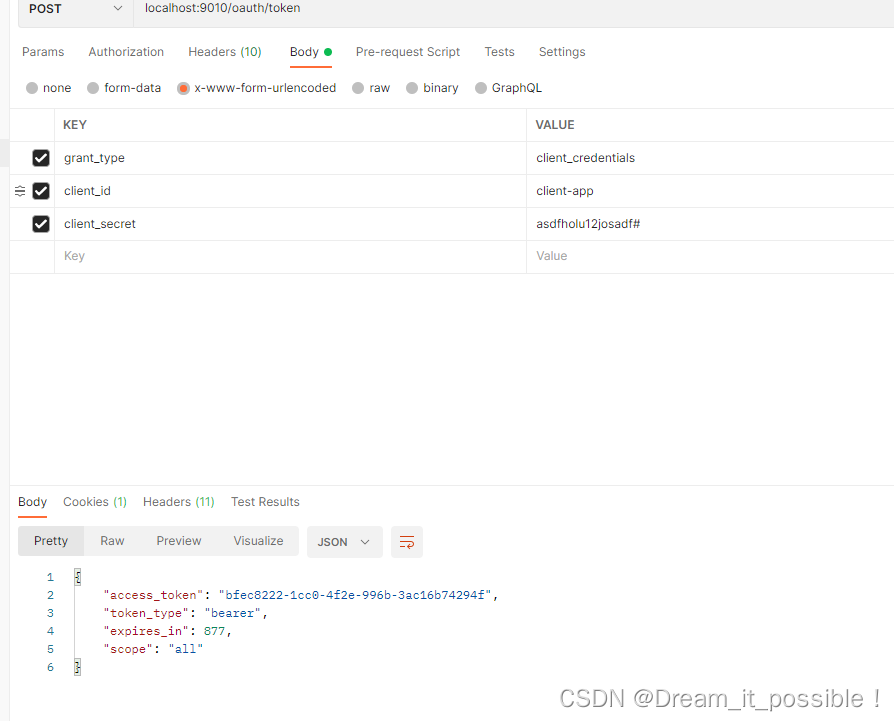Click the "token_type" key in JSON
The width and height of the screenshot is (894, 721).
click(146, 613)
